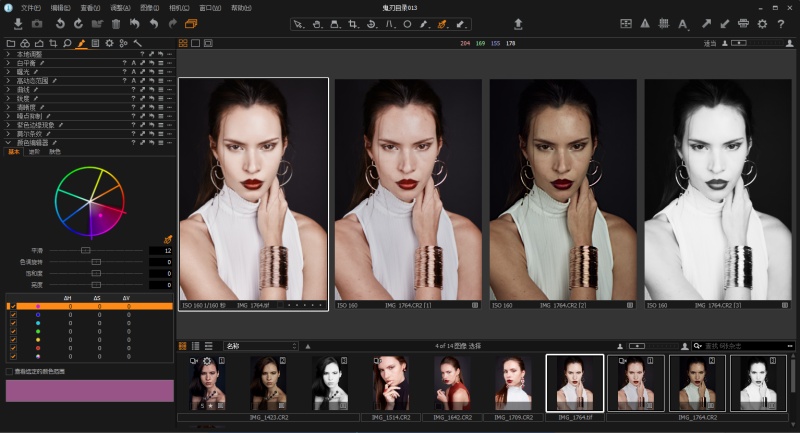Uncheck the green color range checkbox
Viewport: 800px width, 433px height.
13,332
